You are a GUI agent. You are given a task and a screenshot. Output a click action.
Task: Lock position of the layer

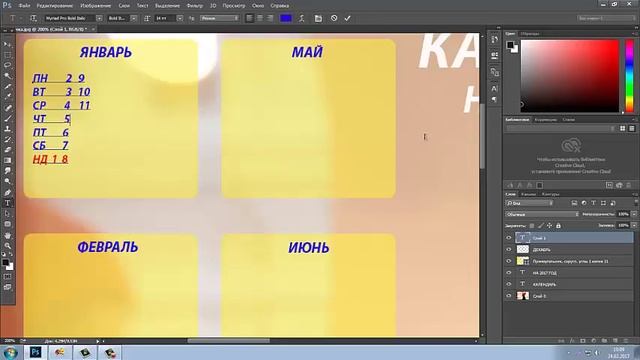(549, 225)
